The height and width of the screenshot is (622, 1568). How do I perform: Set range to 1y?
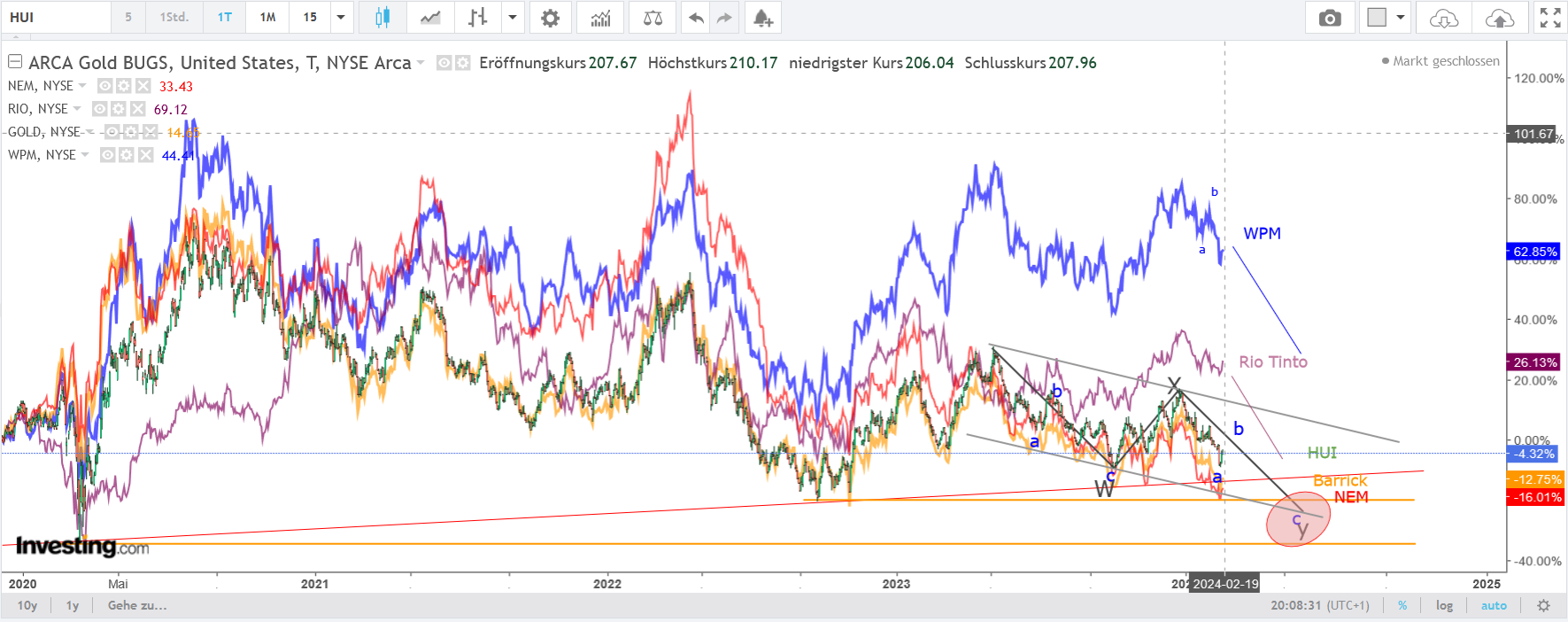pos(73,606)
